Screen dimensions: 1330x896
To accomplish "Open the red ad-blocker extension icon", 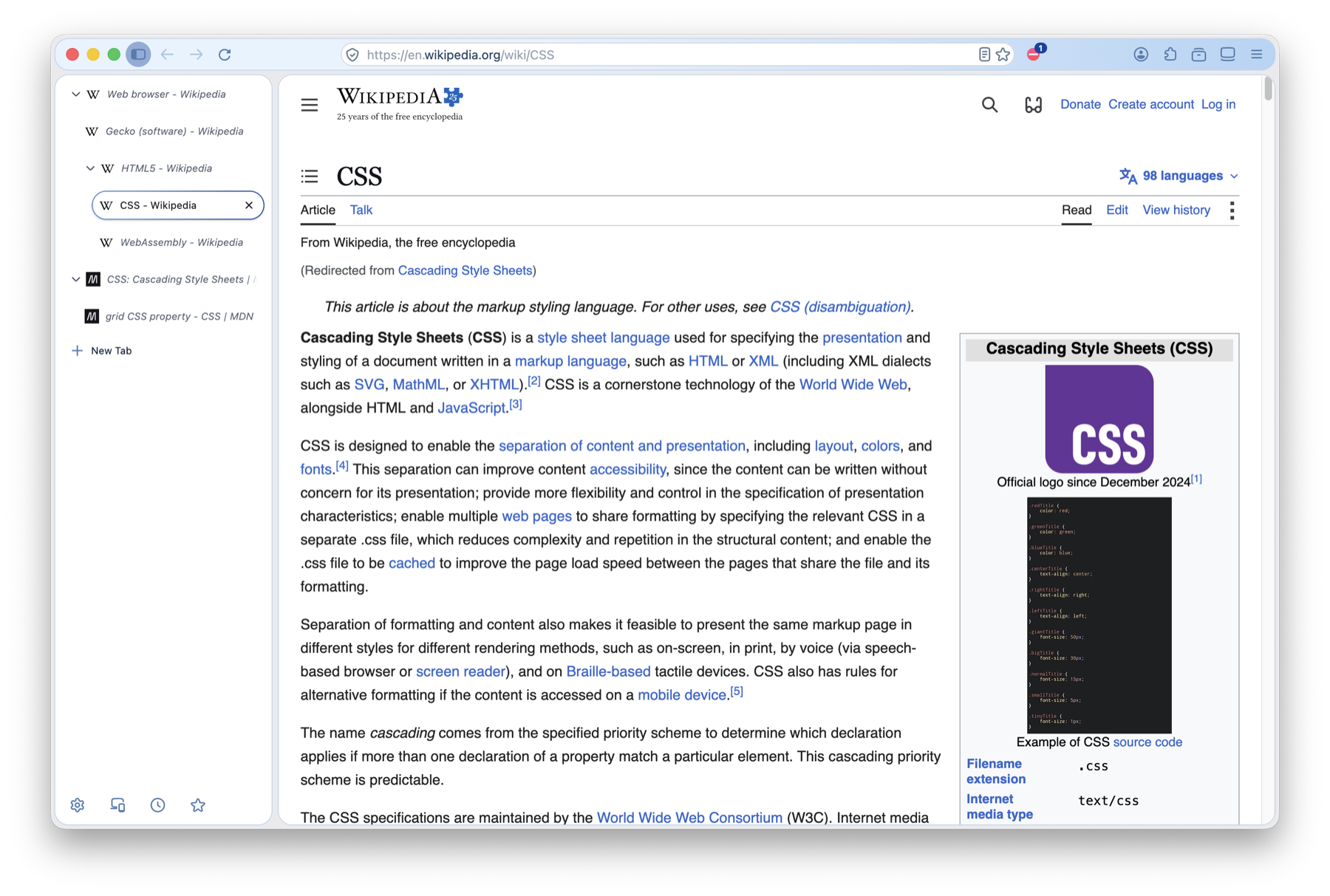I will 1034,53.
